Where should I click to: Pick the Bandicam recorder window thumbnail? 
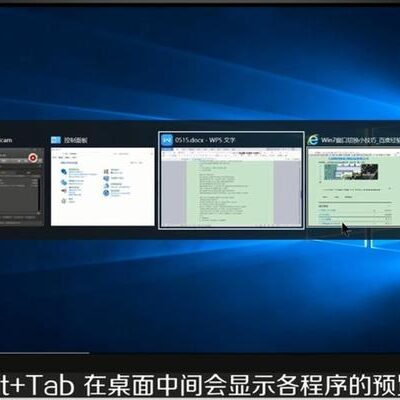pos(22,187)
